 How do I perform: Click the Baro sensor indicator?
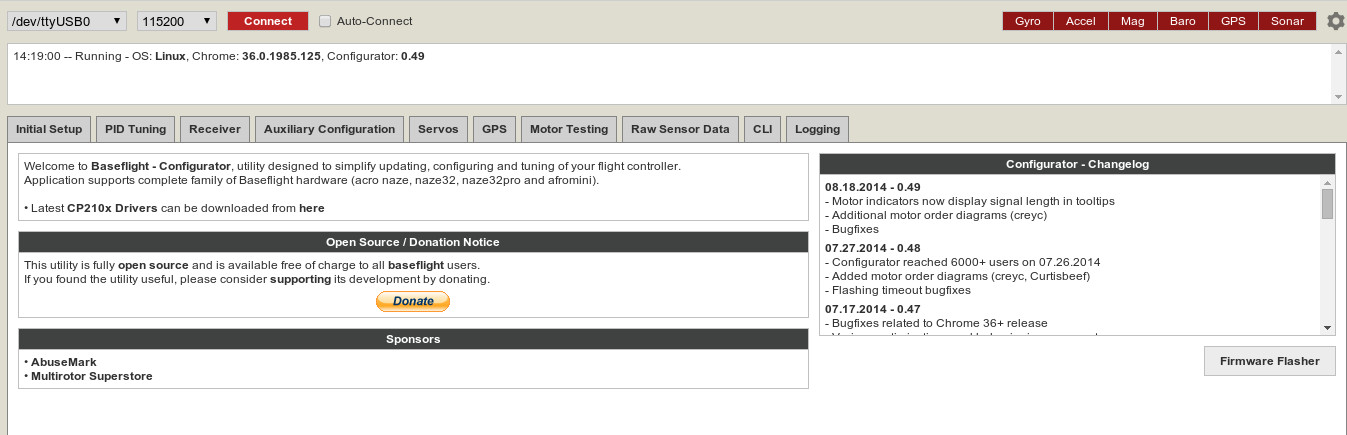pyautogui.click(x=1183, y=21)
